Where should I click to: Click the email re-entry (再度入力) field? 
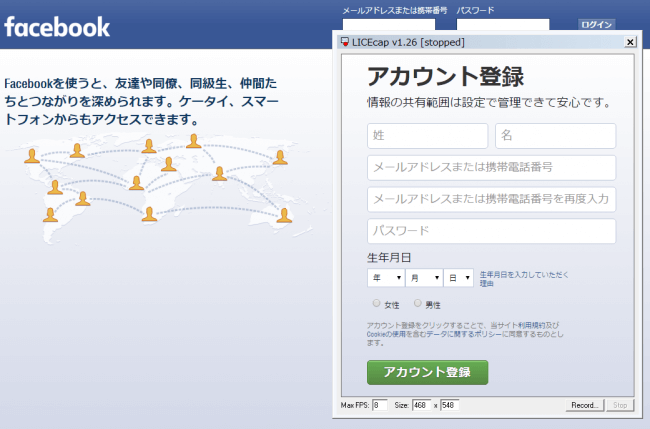(x=492, y=199)
